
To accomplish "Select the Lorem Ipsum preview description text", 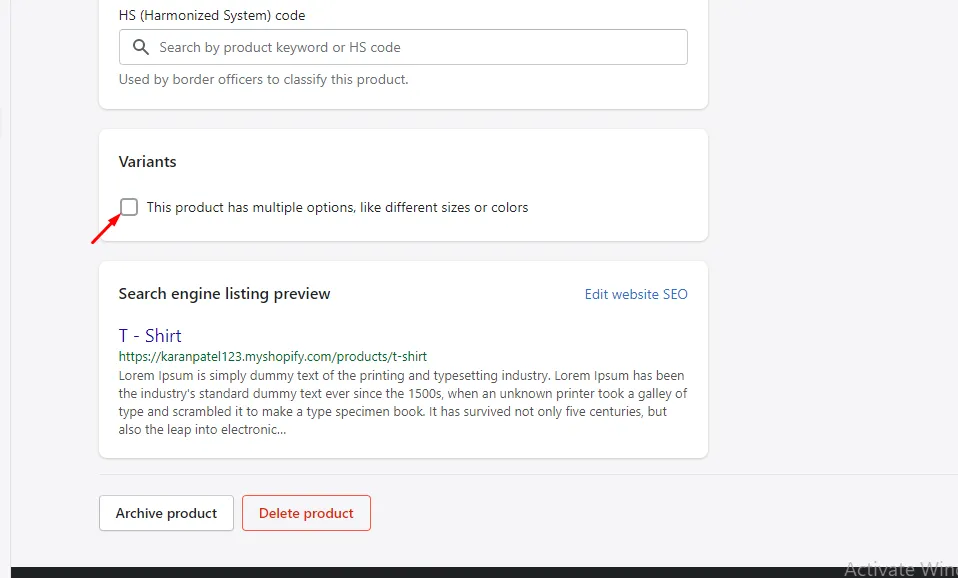I will 400,403.
